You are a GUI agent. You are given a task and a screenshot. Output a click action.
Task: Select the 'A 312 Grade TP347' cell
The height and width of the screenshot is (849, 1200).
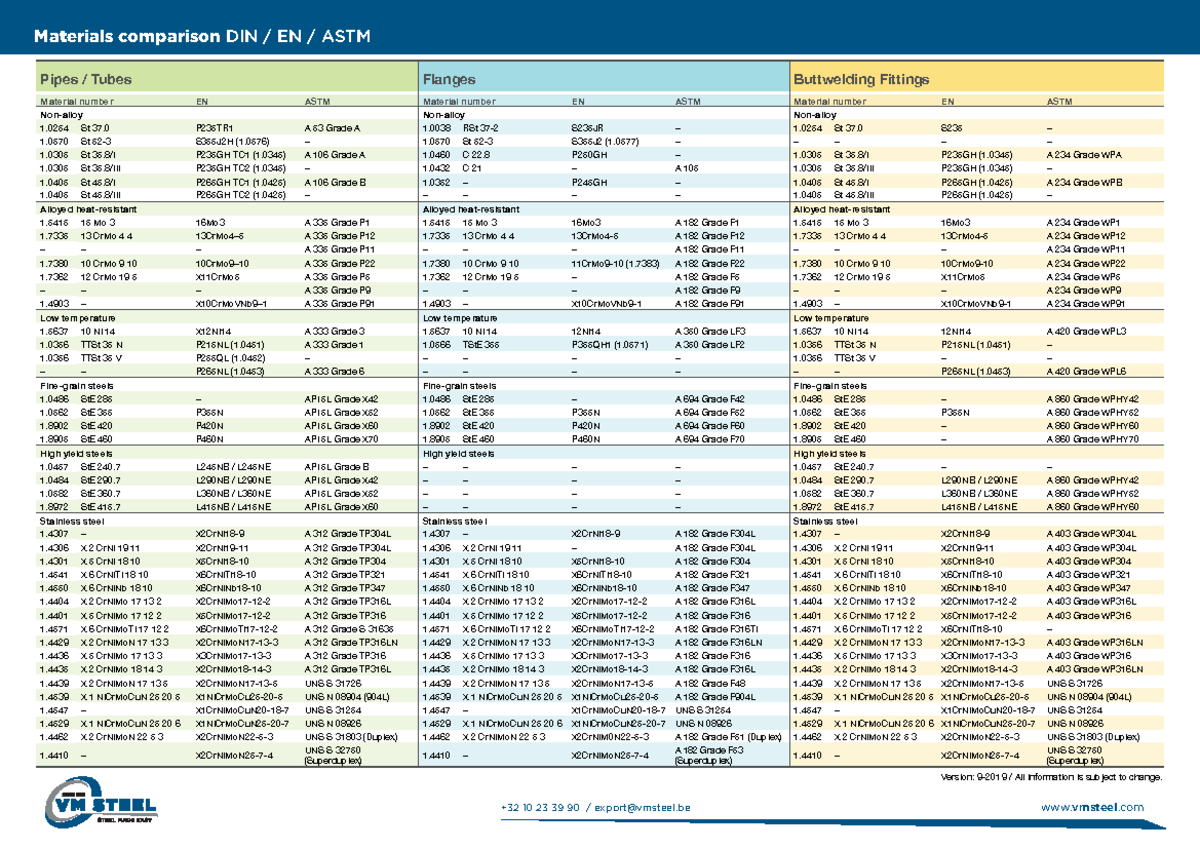tap(345, 589)
